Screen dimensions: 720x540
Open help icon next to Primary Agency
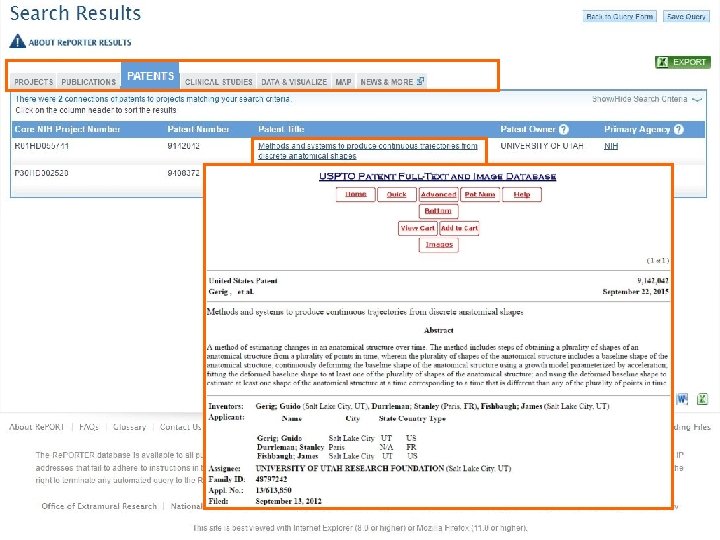point(679,129)
